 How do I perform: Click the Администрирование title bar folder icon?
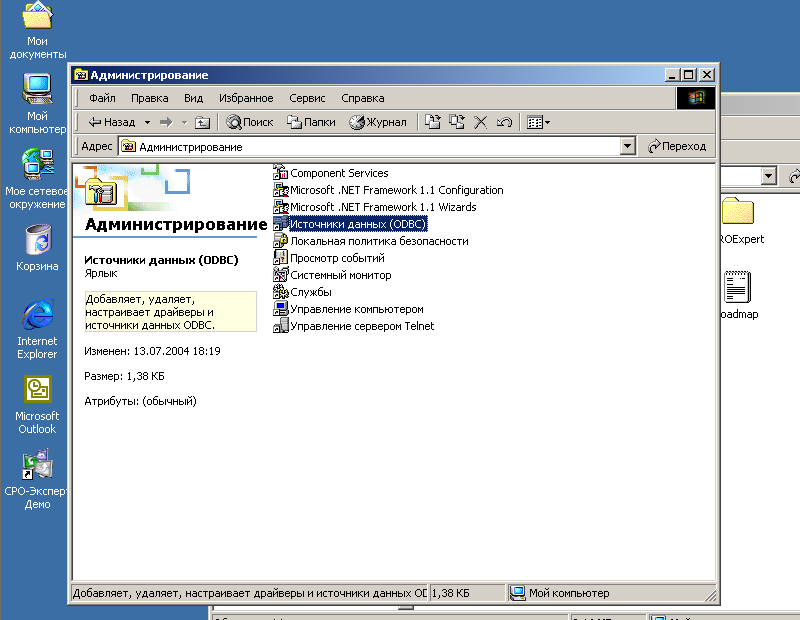pyautogui.click(x=81, y=75)
